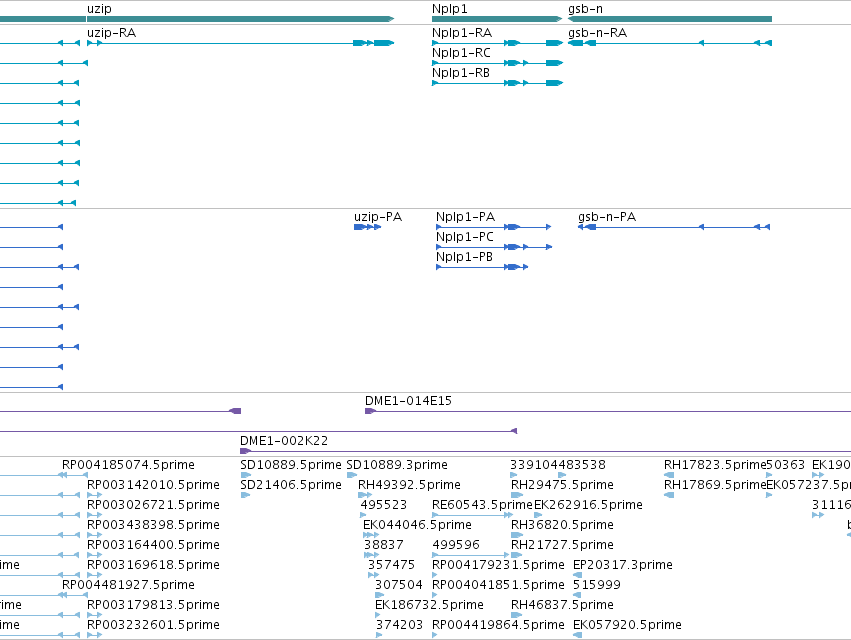Click the RH21727.5prime EST label
Viewport: 851px width, 640px height.
coord(562,545)
